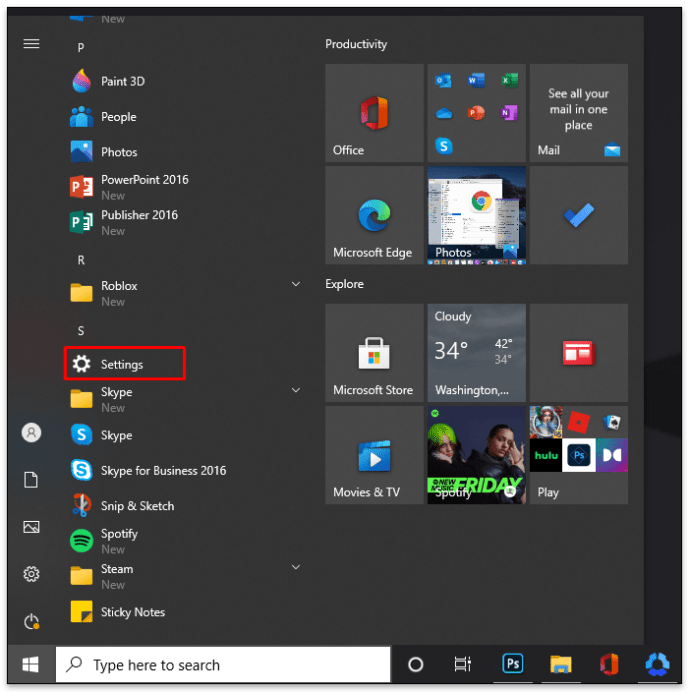The image size is (690, 692).
Task: Jump to letter P section header
Action: 81,48
